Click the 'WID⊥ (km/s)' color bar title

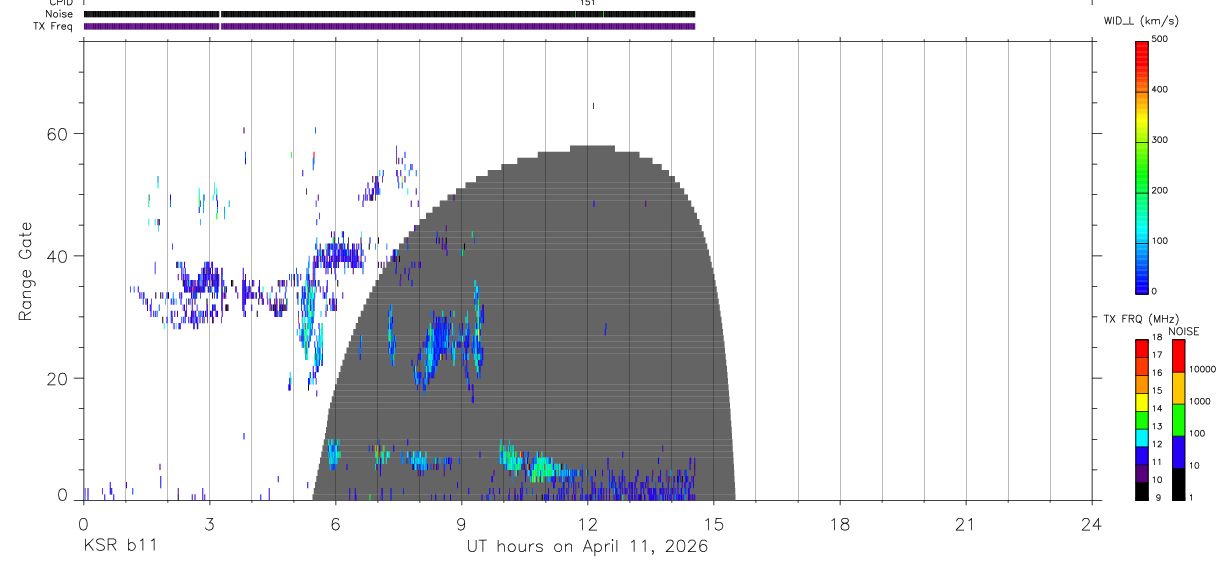[x=1141, y=21]
